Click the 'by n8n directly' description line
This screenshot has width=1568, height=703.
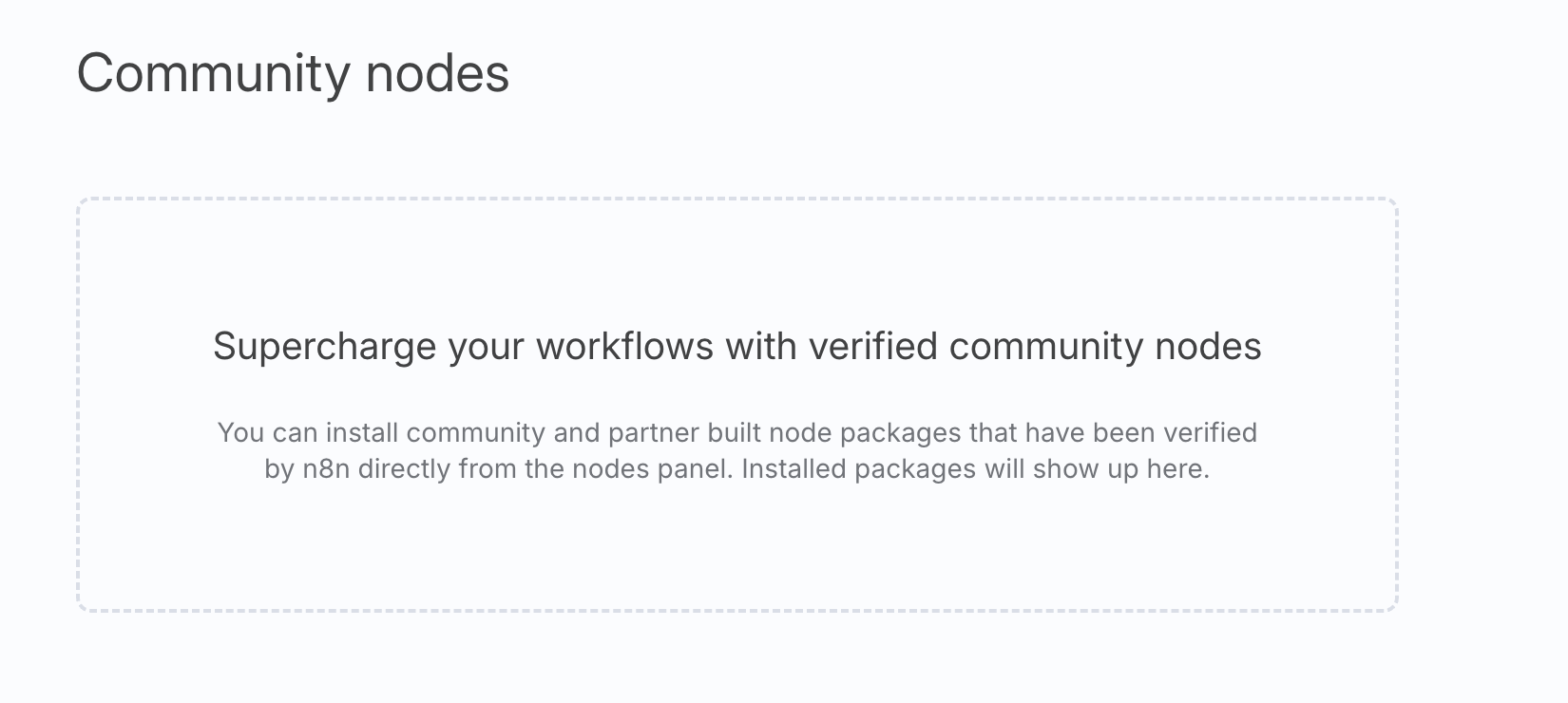pos(736,469)
